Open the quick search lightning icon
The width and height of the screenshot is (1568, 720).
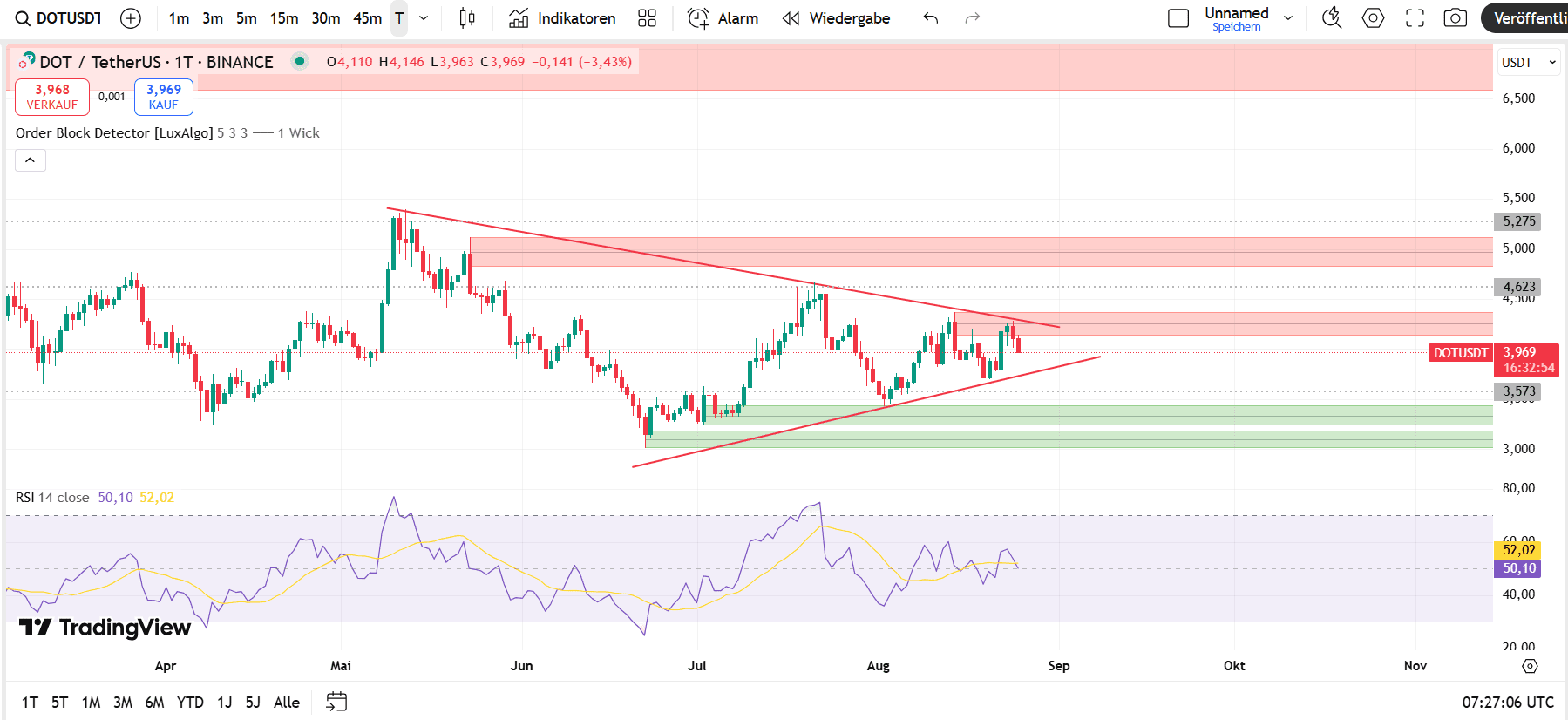[x=1331, y=18]
